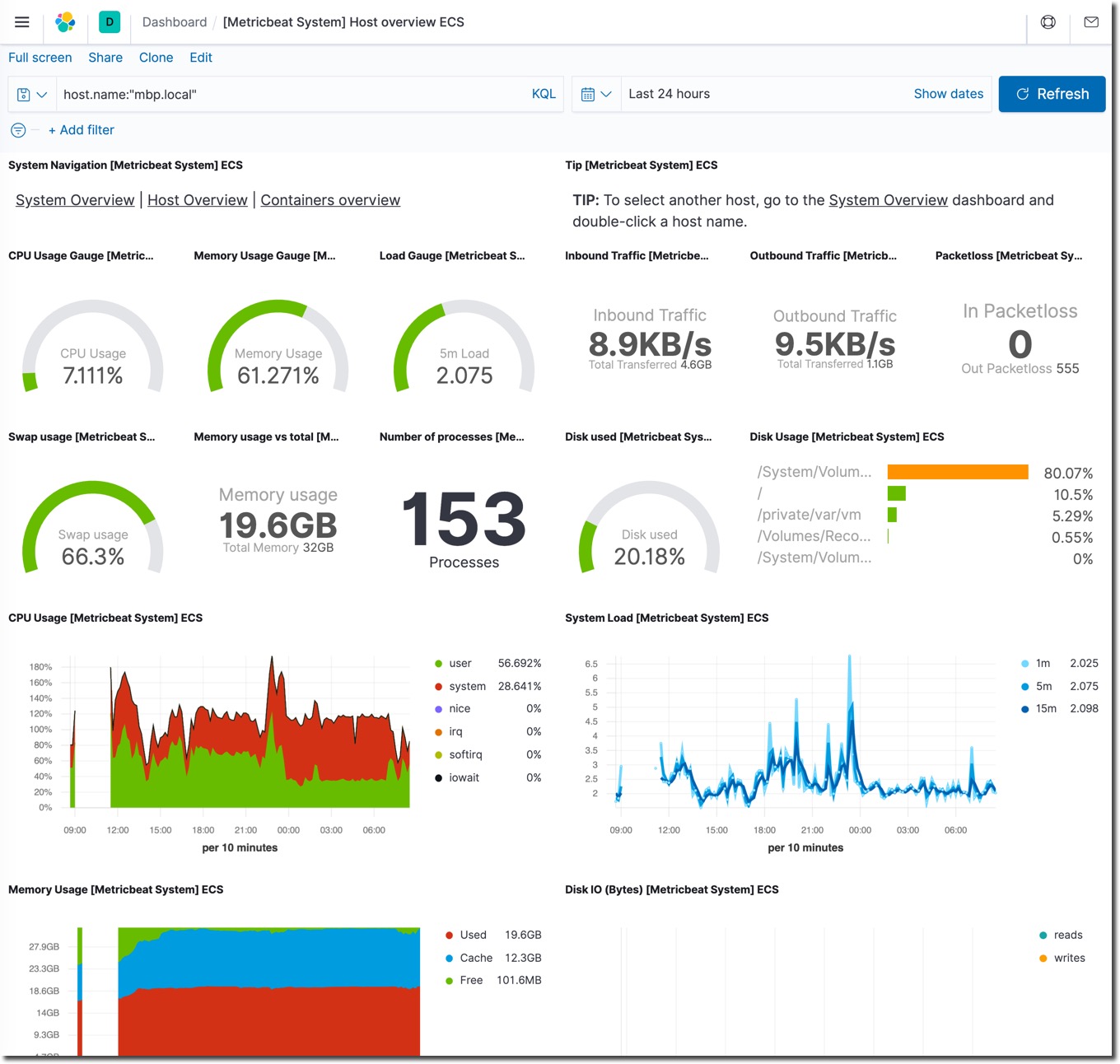Open saved query menu icon
This screenshot has width=1120, height=1064.
pyautogui.click(x=32, y=95)
